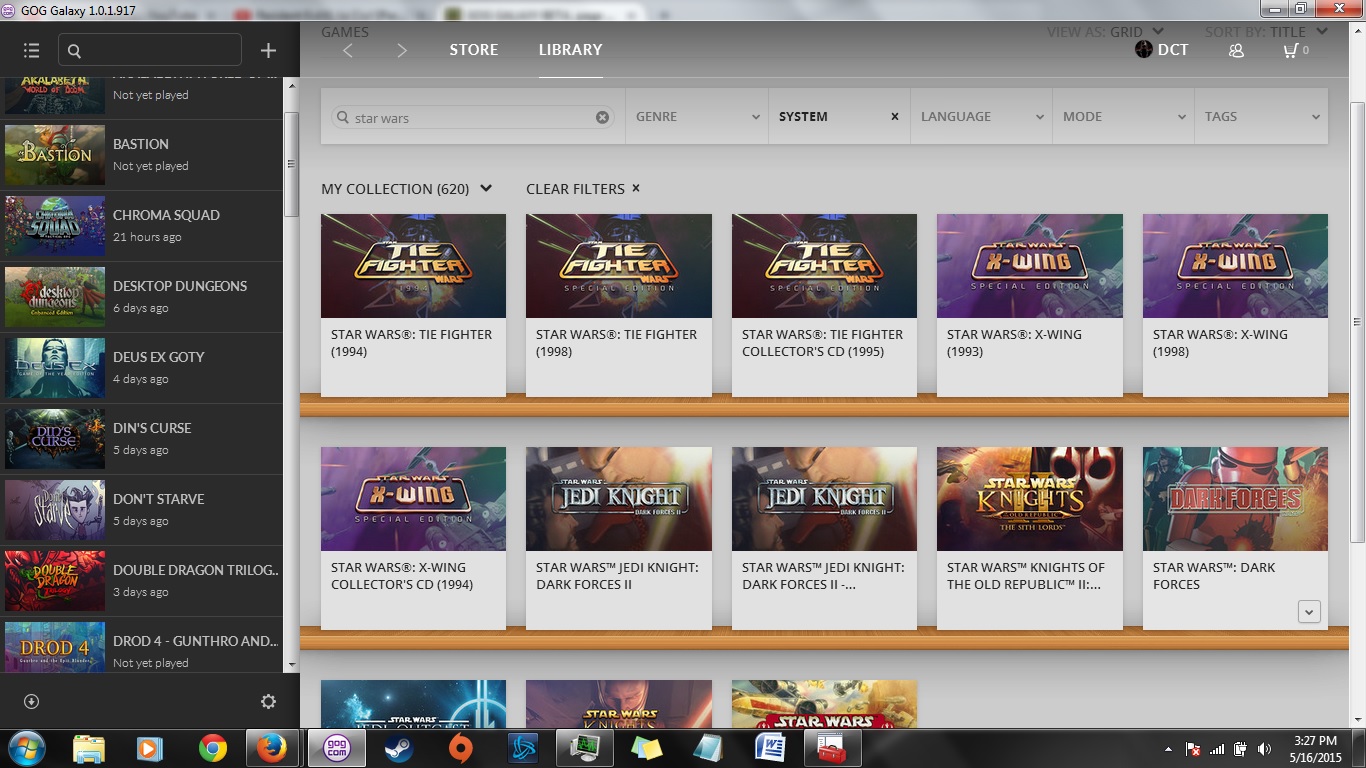Select DEUS EX GOTY in sidebar
Viewport: 1366px width, 768px height.
click(142, 368)
